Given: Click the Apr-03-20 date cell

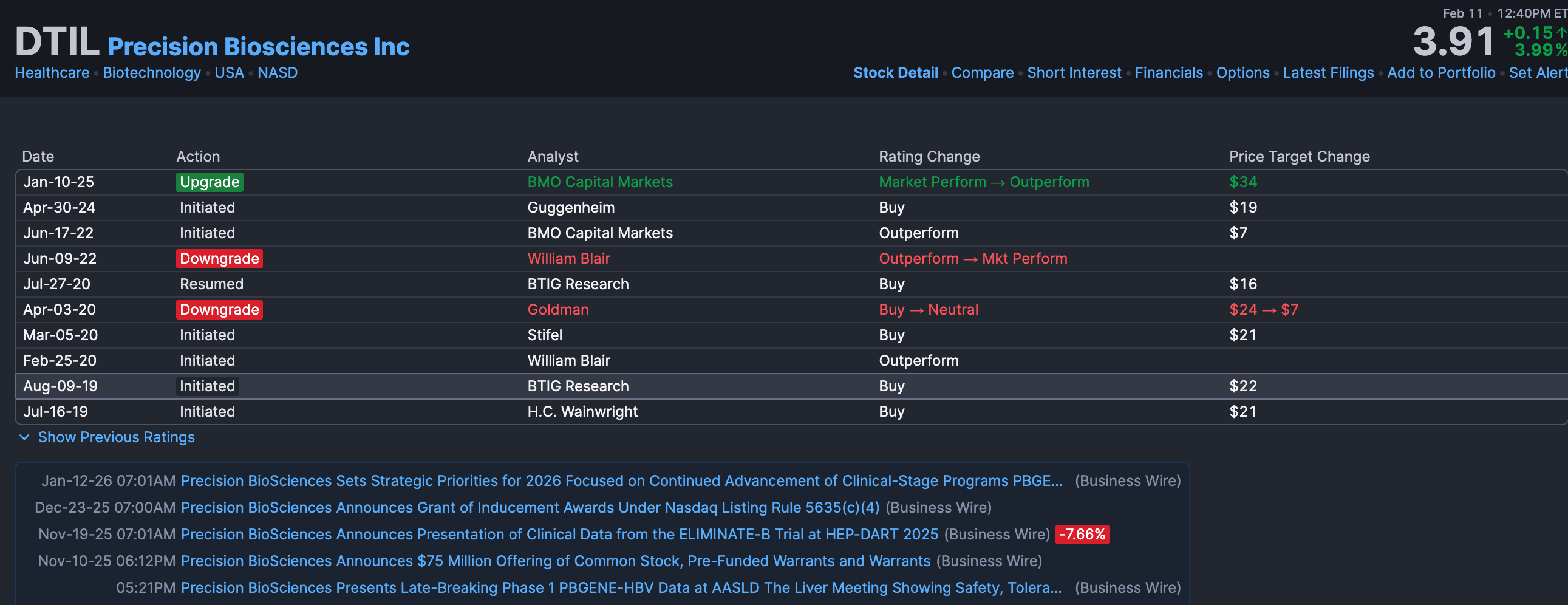Looking at the screenshot, I should click(60, 310).
